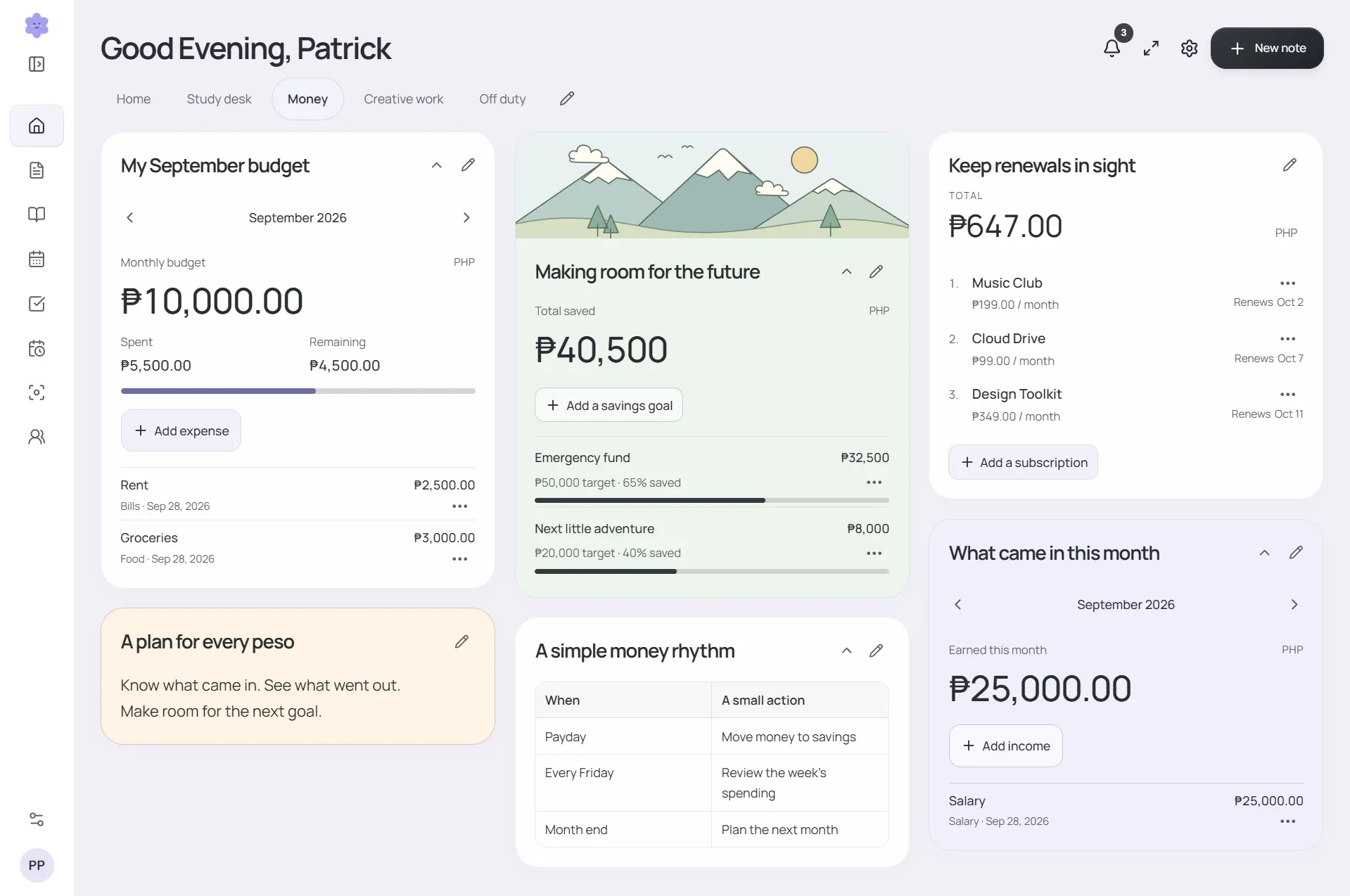Switch to the Home tab
Viewport: 1350px width, 896px height.
tap(134, 99)
